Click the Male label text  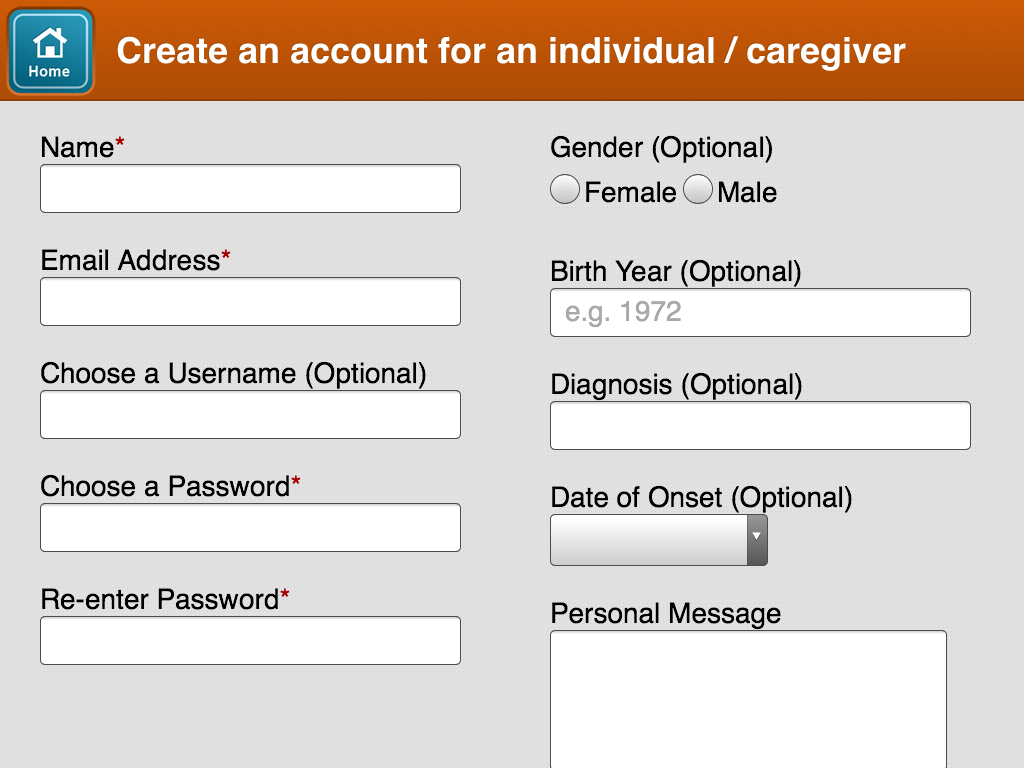point(747,192)
